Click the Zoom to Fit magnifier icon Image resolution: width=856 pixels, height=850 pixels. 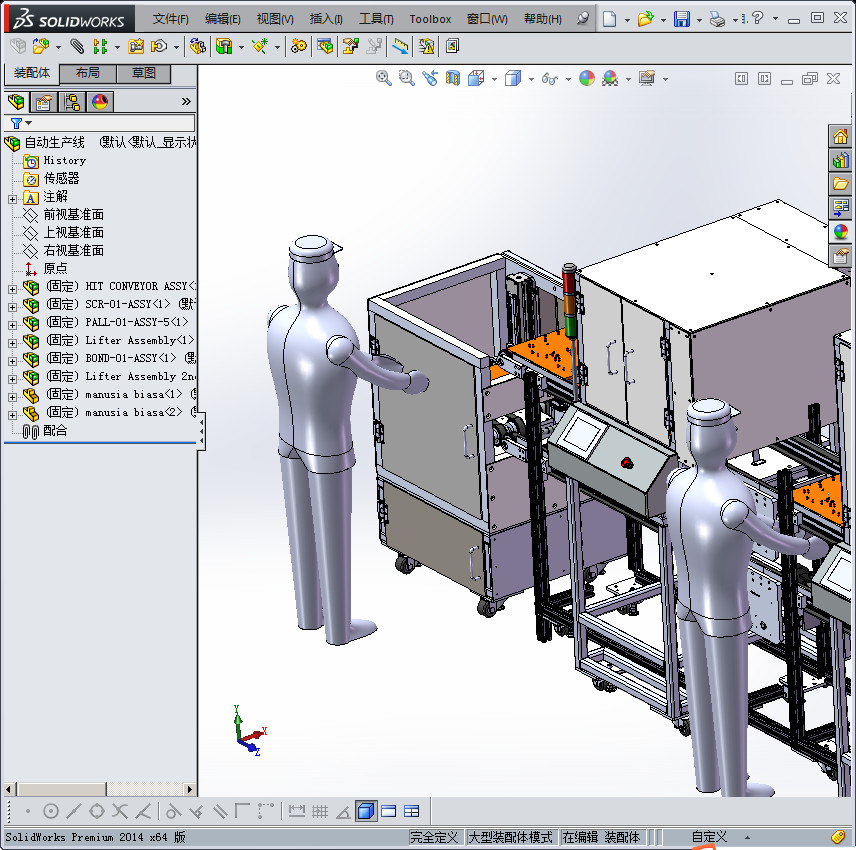click(384, 78)
